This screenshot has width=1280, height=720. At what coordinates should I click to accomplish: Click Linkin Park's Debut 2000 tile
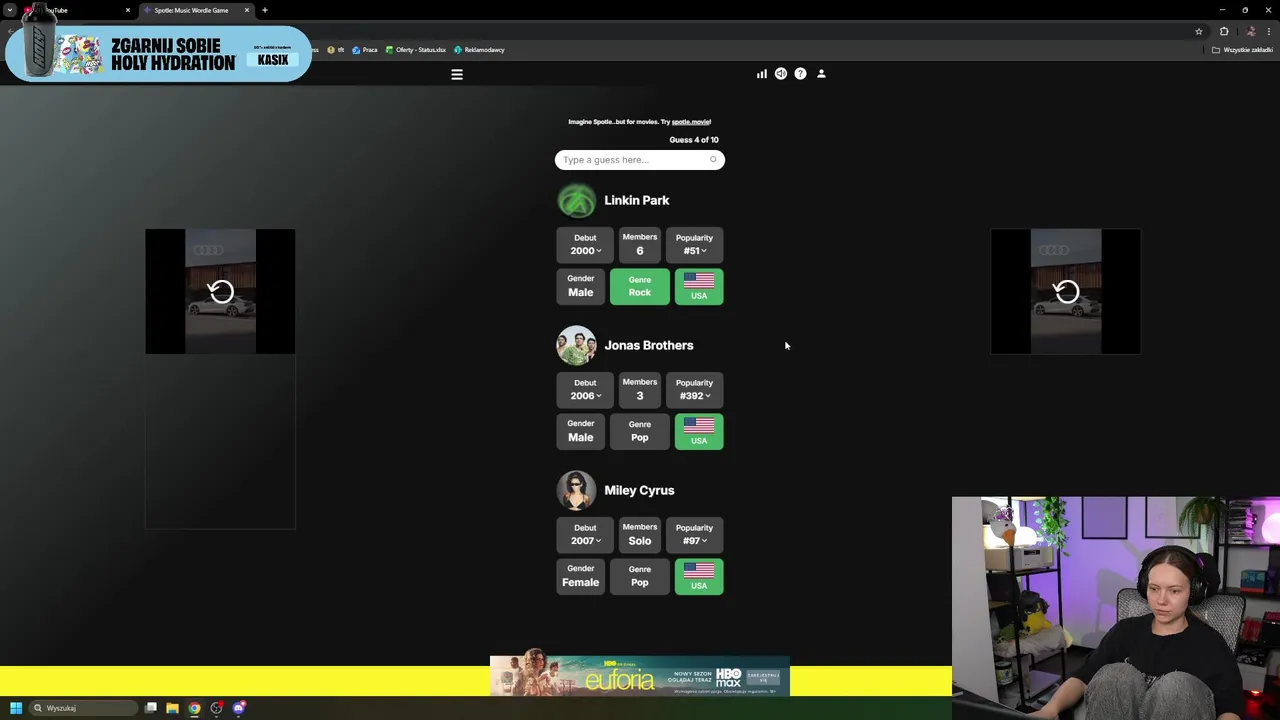point(585,245)
